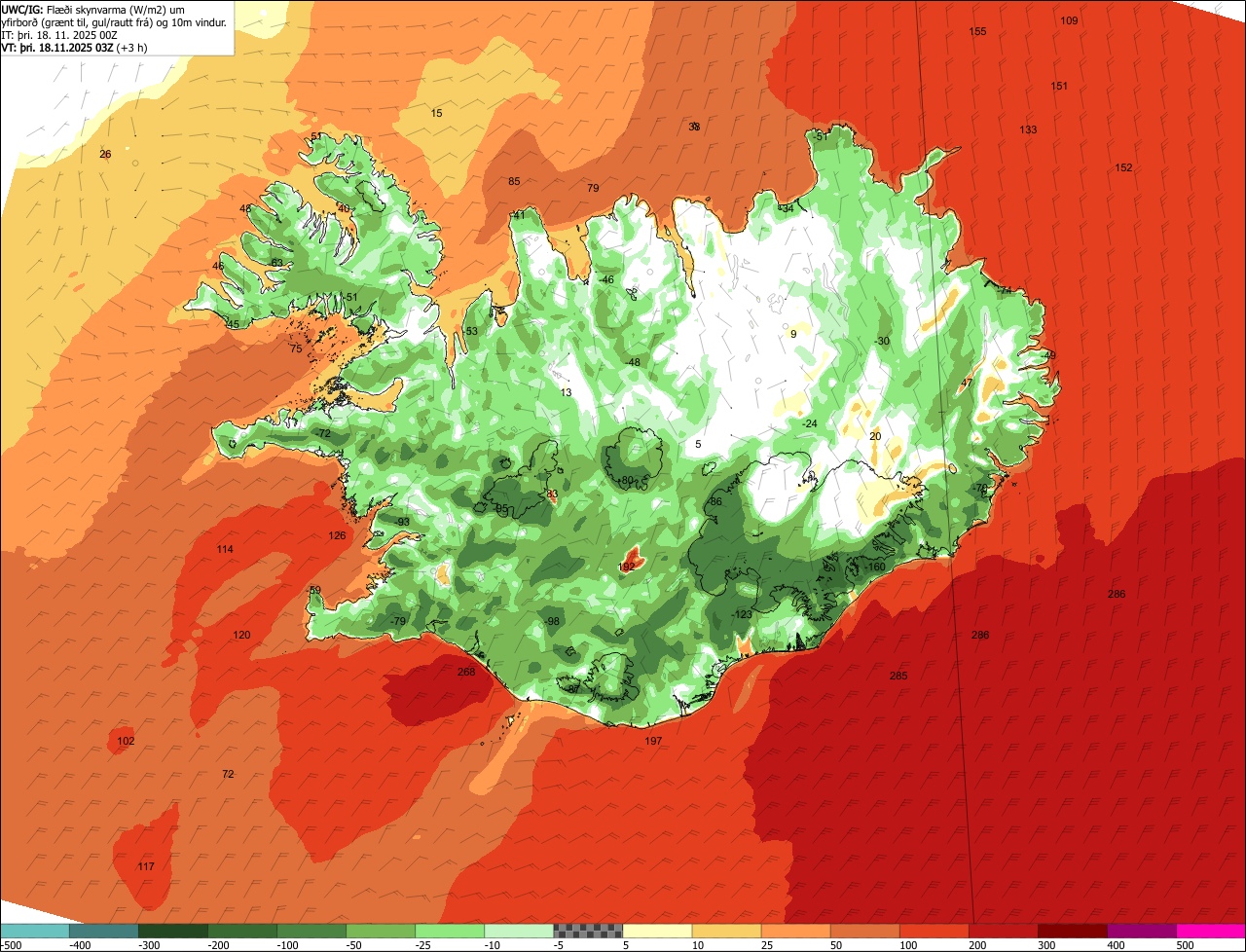
Task: Click the purple swatch between 400 and 500
Action: click(1141, 930)
